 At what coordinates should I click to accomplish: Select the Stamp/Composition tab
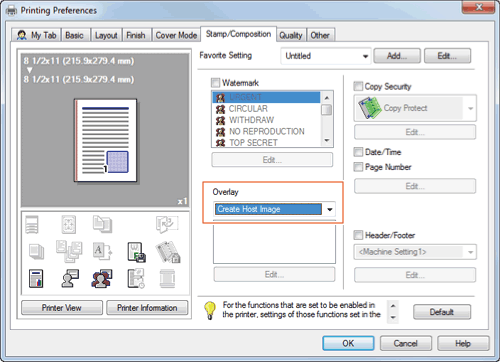(x=238, y=34)
